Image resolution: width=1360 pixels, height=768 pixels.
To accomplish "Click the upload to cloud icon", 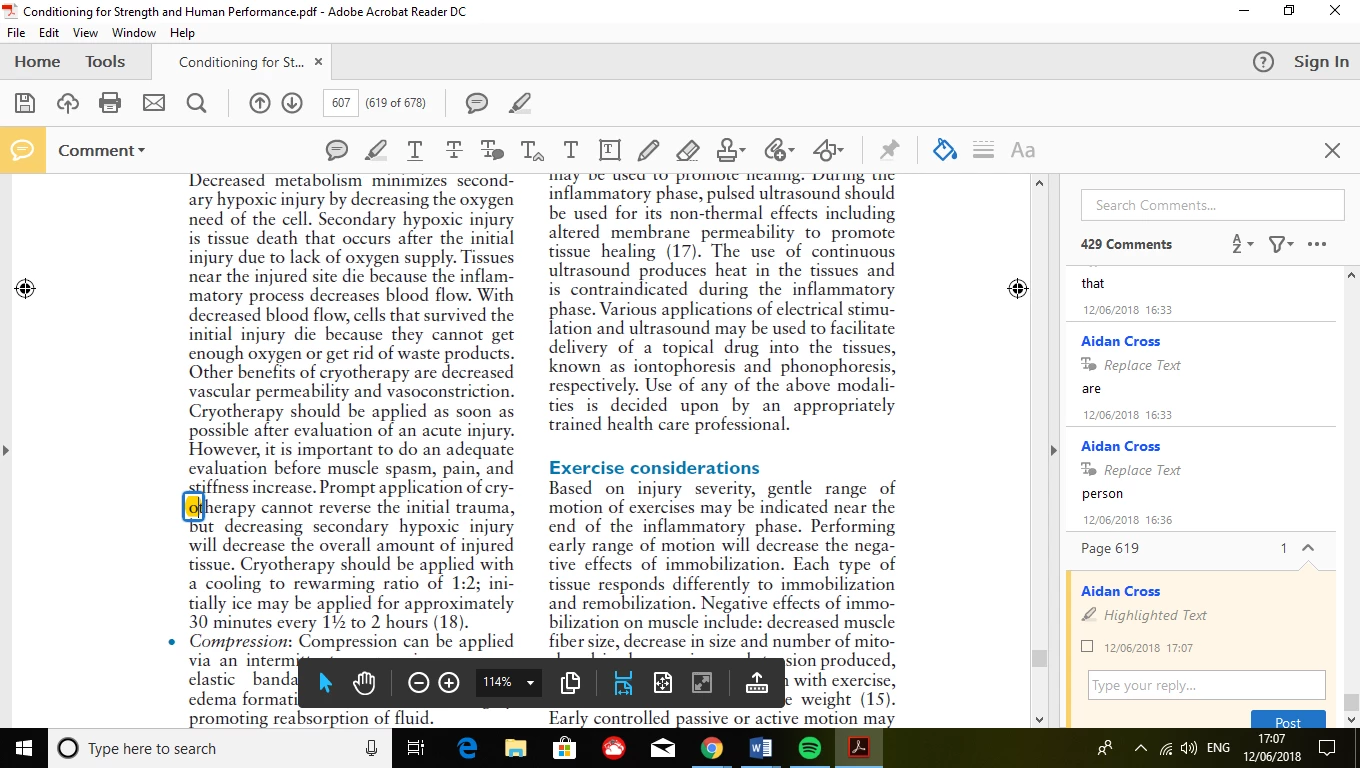I will coord(68,103).
